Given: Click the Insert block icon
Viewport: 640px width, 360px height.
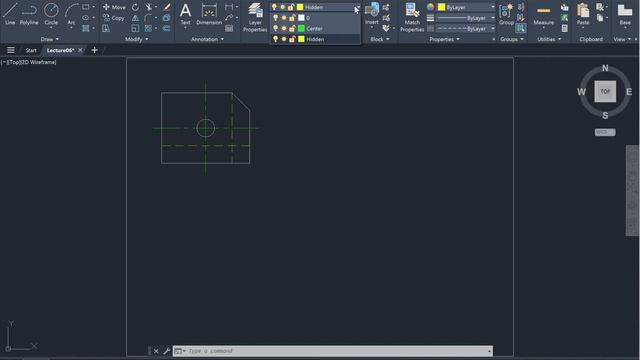Looking at the screenshot, I should (x=372, y=13).
